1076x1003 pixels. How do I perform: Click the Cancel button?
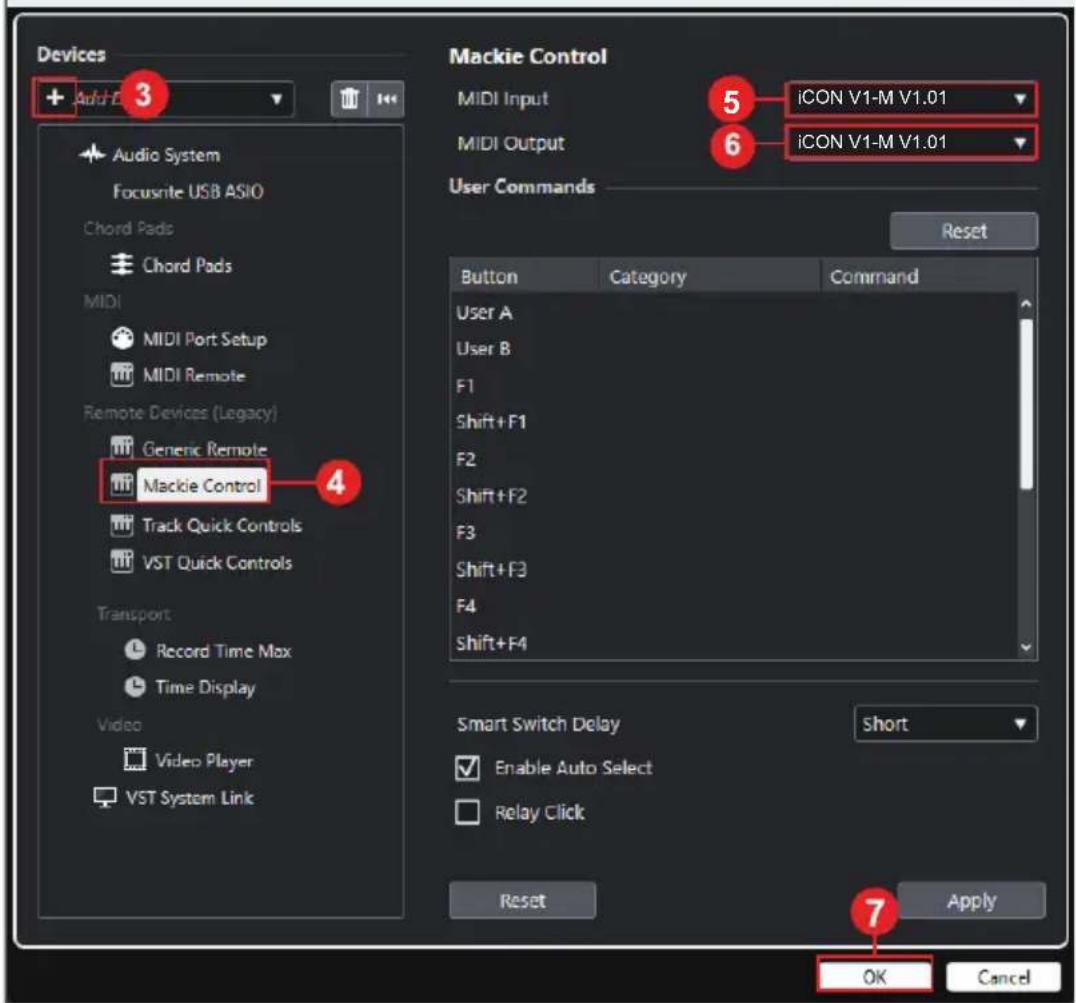(1003, 976)
